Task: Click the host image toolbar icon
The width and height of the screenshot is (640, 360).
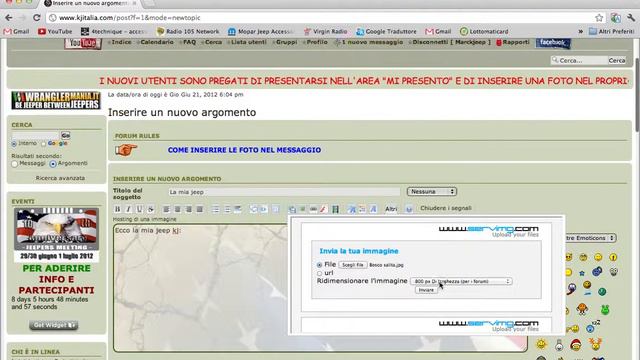Action: click(x=292, y=209)
